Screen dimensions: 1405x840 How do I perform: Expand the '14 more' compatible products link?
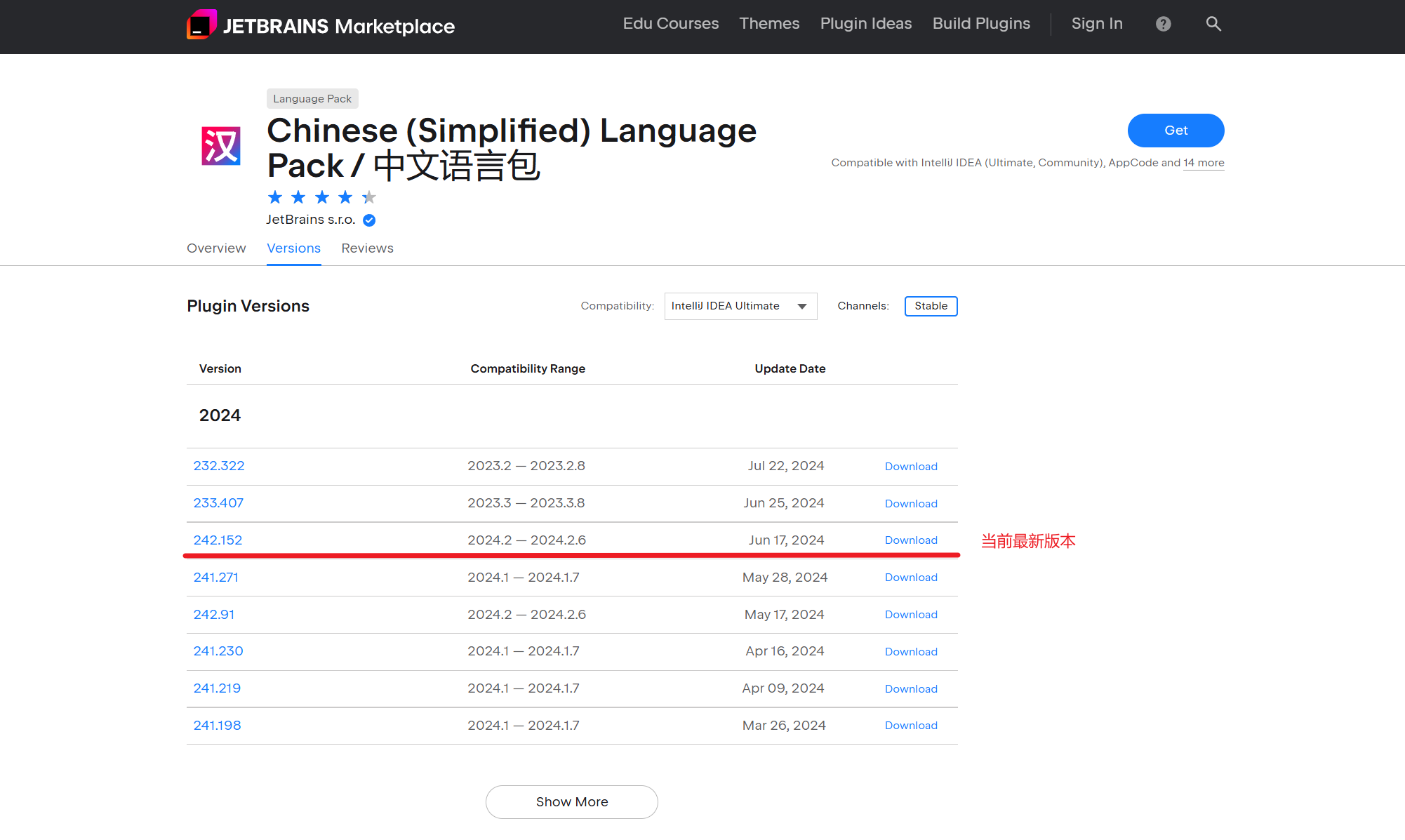coord(1204,163)
